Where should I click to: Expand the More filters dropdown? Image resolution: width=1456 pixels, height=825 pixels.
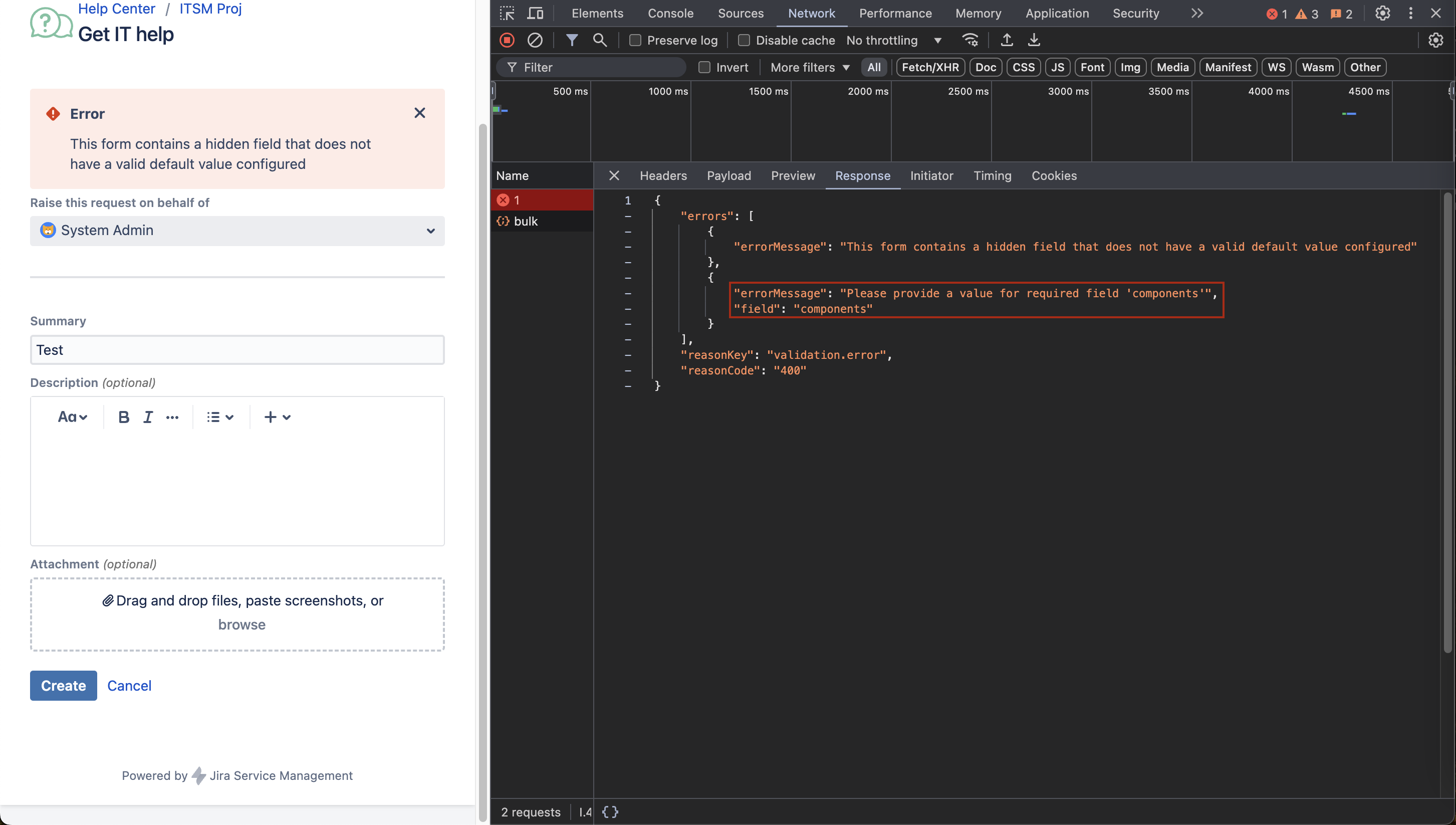click(x=810, y=68)
